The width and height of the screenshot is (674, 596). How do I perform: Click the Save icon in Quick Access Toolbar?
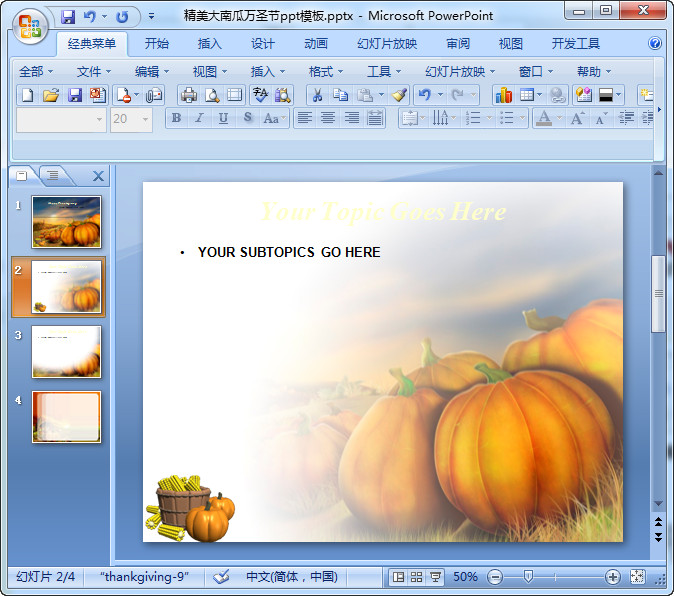pyautogui.click(x=68, y=17)
